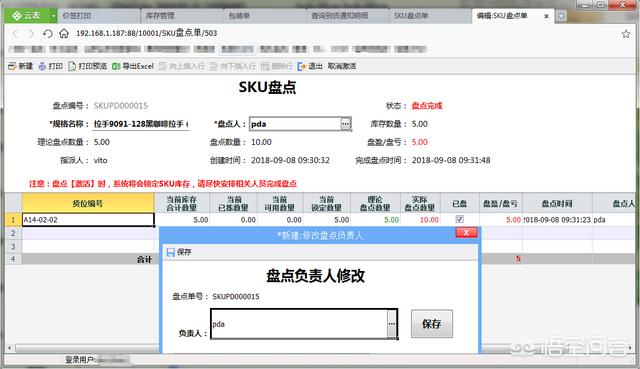This screenshot has height=369, width=640.
Task: Switch to the SKU盘点单 tab
Action: 411,16
